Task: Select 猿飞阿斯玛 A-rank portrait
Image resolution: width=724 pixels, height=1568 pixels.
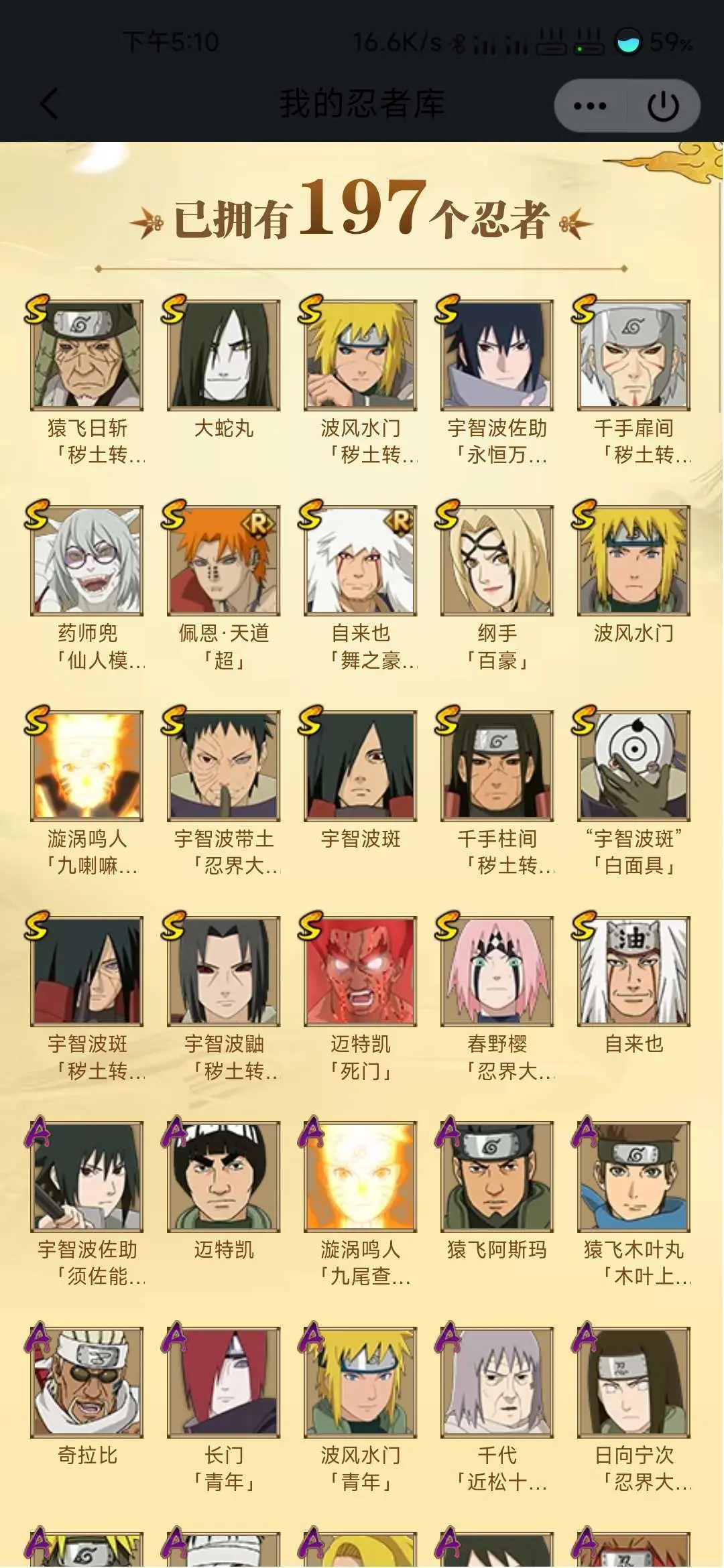Action: [497, 1177]
